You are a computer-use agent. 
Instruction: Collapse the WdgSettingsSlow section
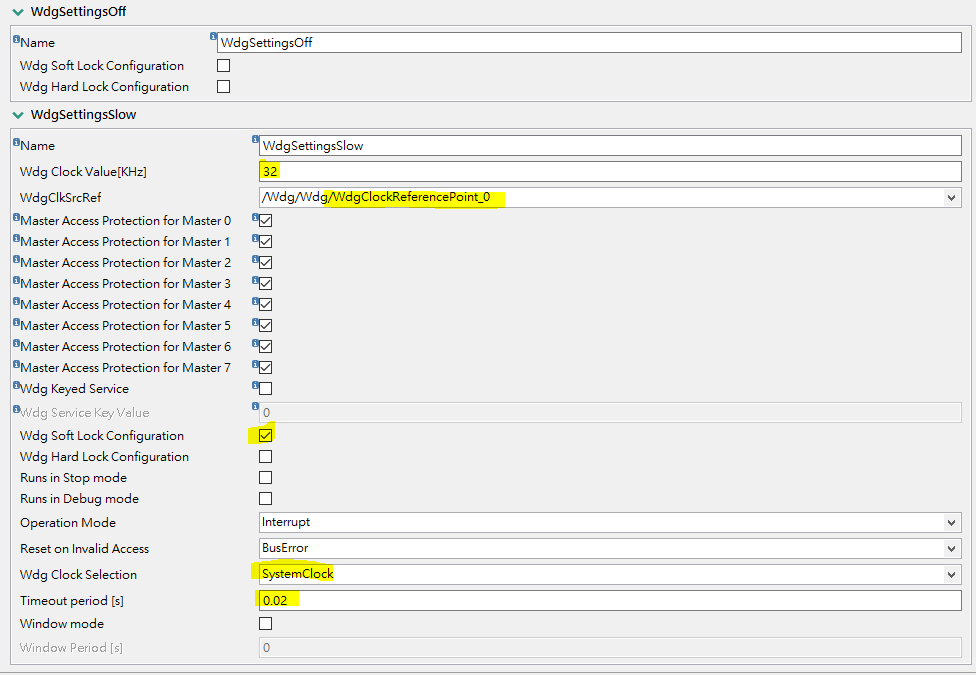click(x=18, y=115)
